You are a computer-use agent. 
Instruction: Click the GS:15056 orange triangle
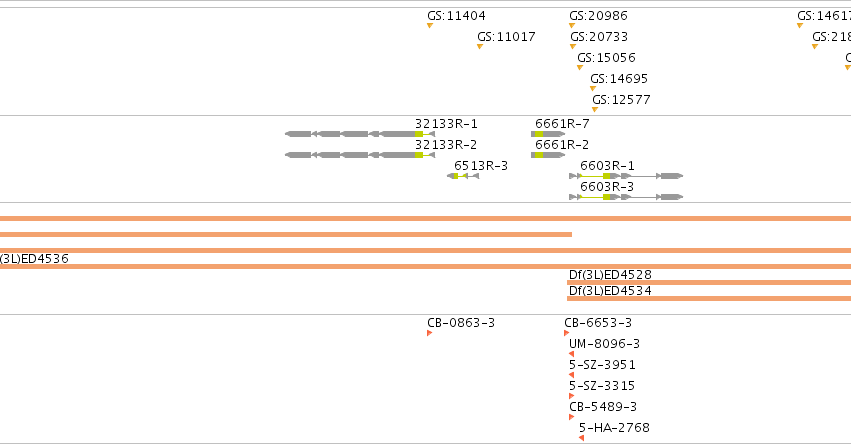pyautogui.click(x=580, y=68)
